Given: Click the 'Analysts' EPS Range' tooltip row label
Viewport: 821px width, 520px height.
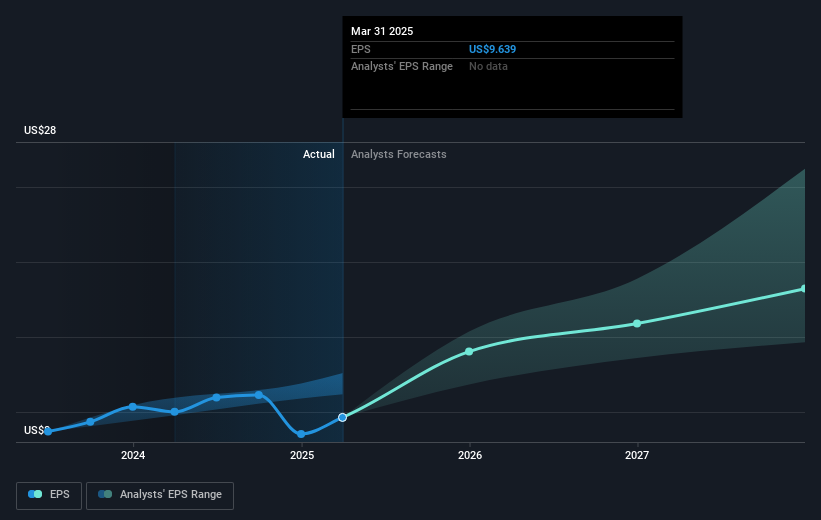Looking at the screenshot, I should [x=402, y=67].
